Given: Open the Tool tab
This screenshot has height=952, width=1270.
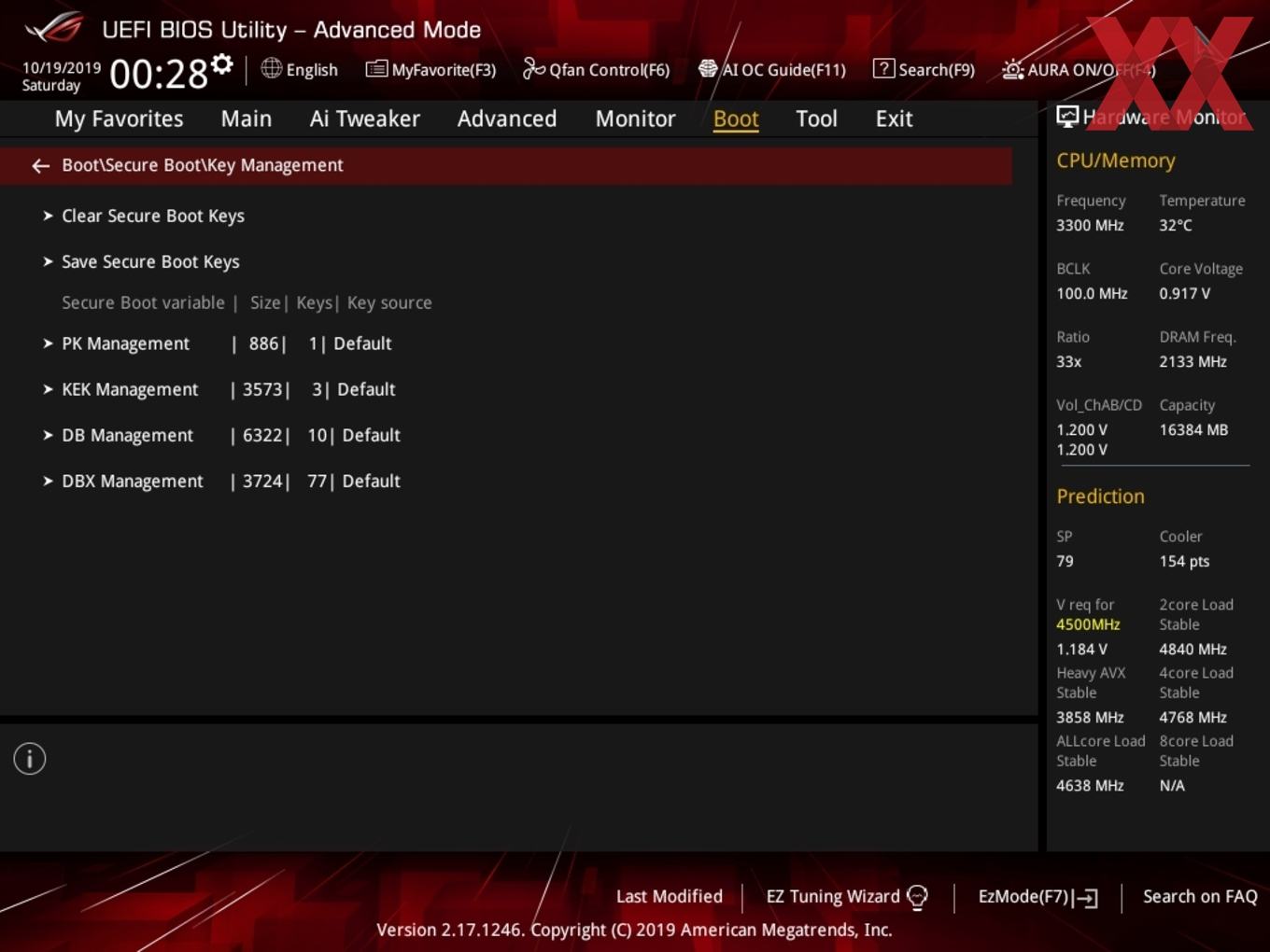Looking at the screenshot, I should coord(816,119).
